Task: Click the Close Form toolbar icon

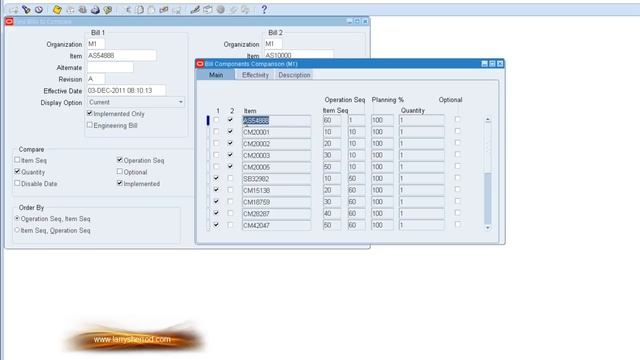Action: [x=108, y=9]
